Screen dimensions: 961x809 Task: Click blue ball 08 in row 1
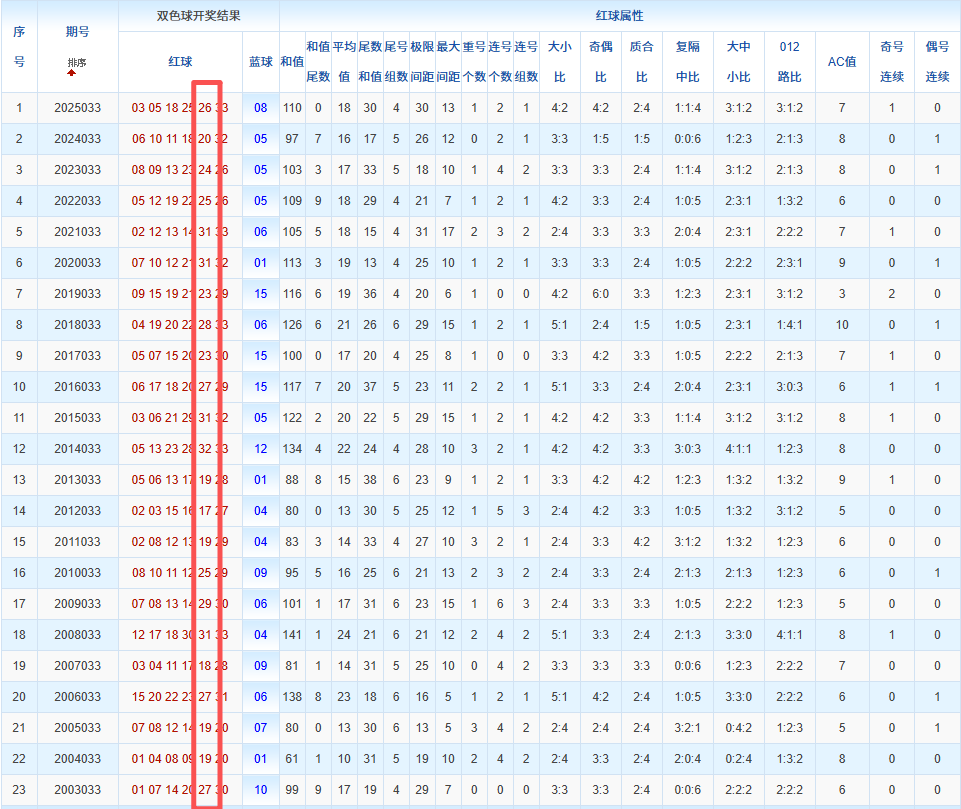260,108
